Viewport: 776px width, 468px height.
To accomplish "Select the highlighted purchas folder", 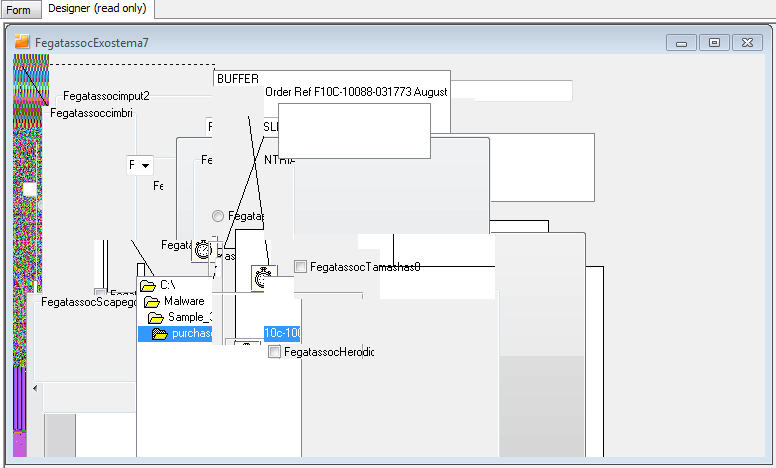I will point(175,333).
